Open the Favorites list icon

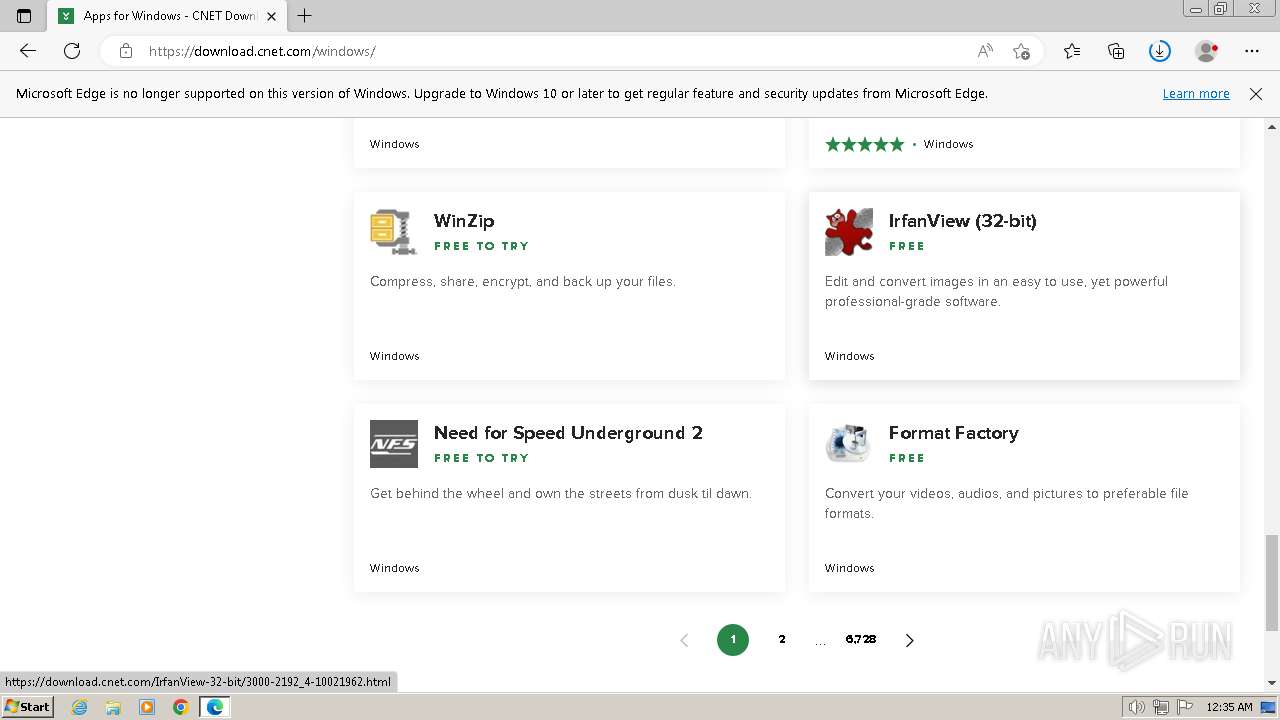tap(1072, 51)
